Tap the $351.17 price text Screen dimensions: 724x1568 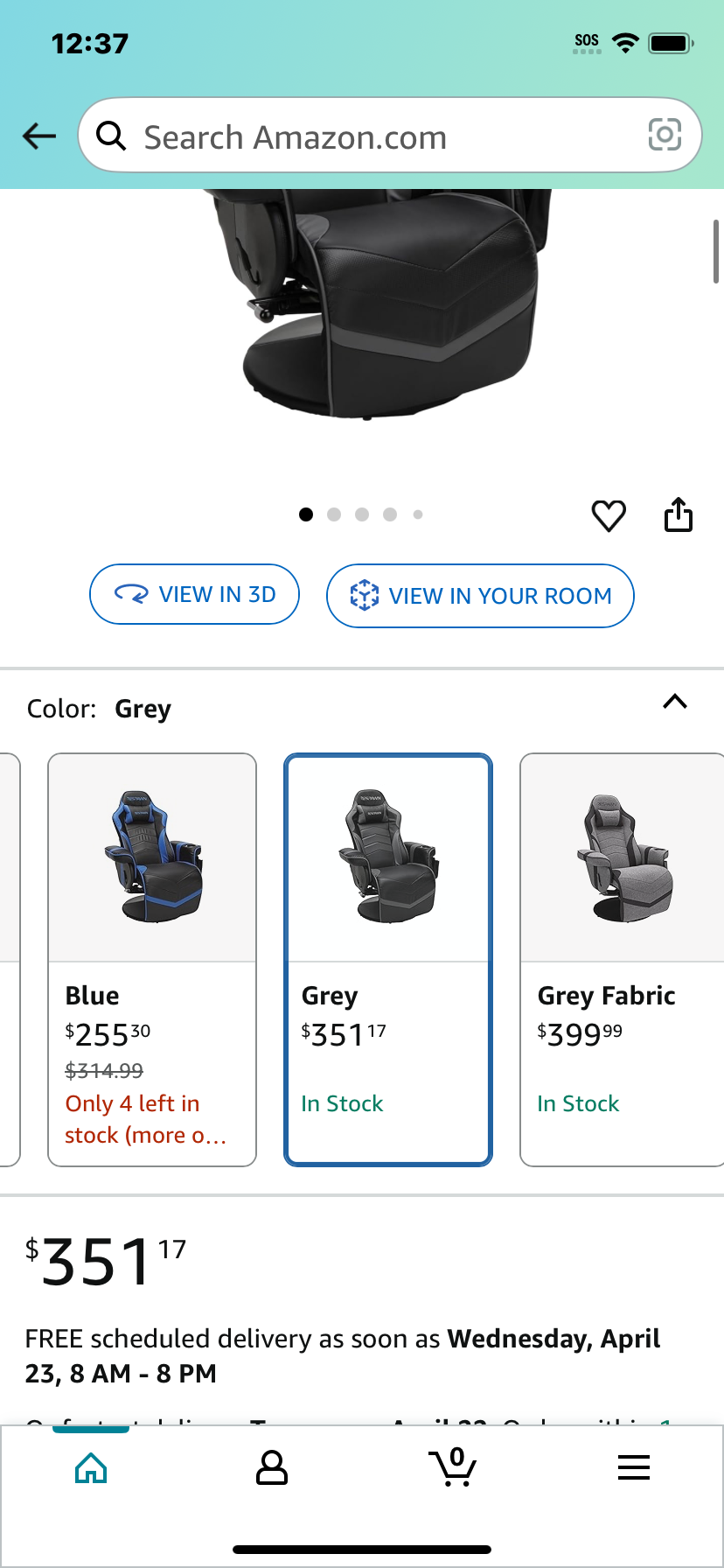106,1261
